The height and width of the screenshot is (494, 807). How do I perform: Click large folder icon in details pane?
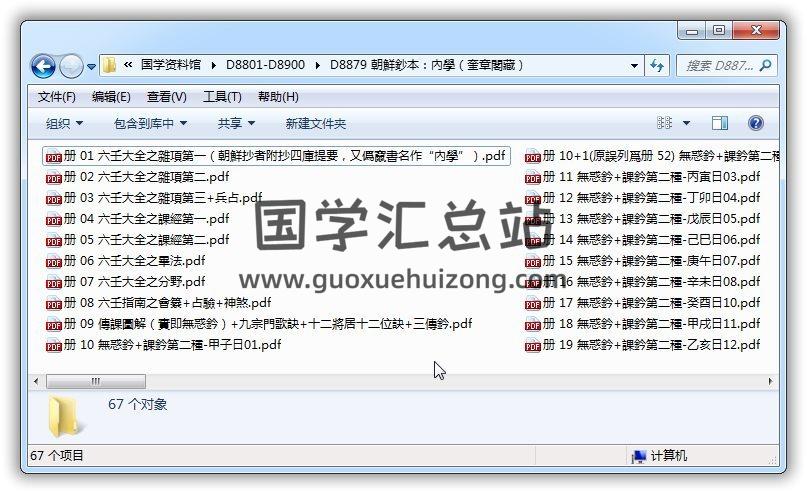(x=65, y=416)
